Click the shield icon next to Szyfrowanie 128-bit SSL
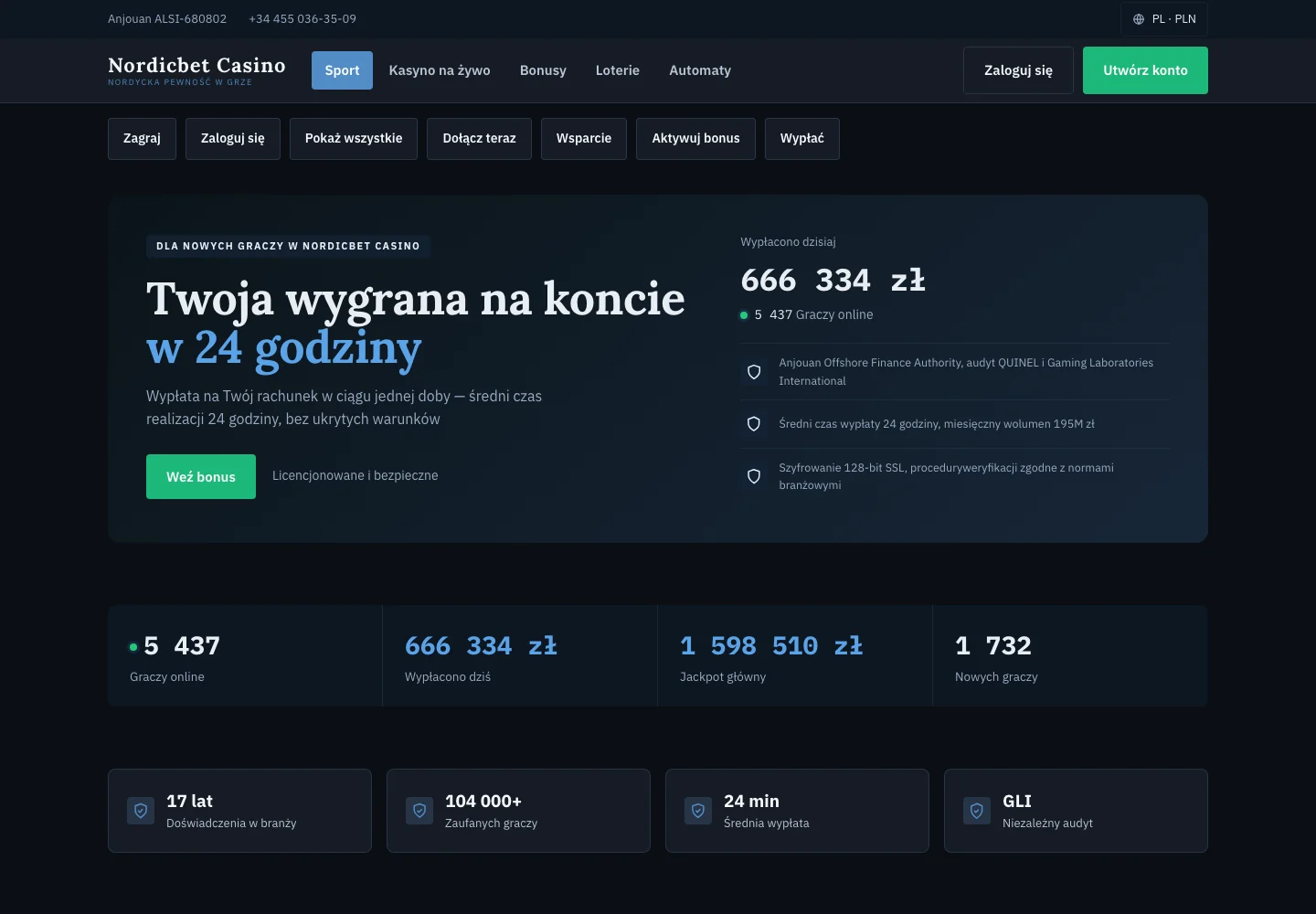 click(x=754, y=476)
